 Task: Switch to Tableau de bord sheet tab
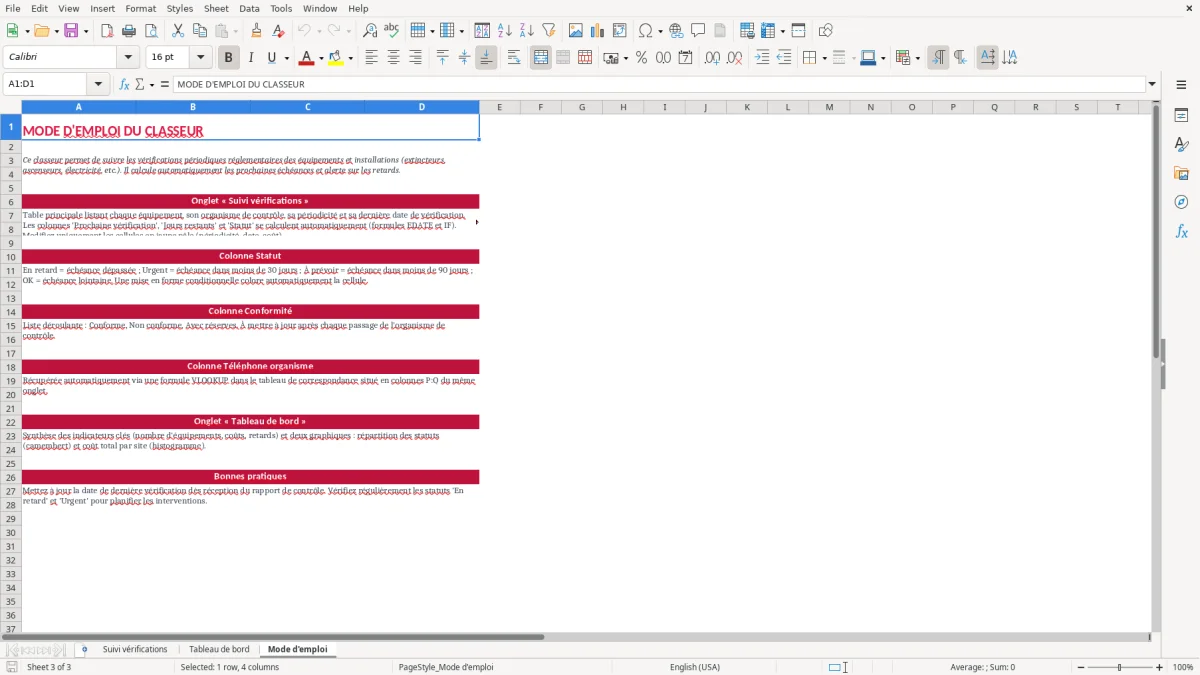click(219, 649)
